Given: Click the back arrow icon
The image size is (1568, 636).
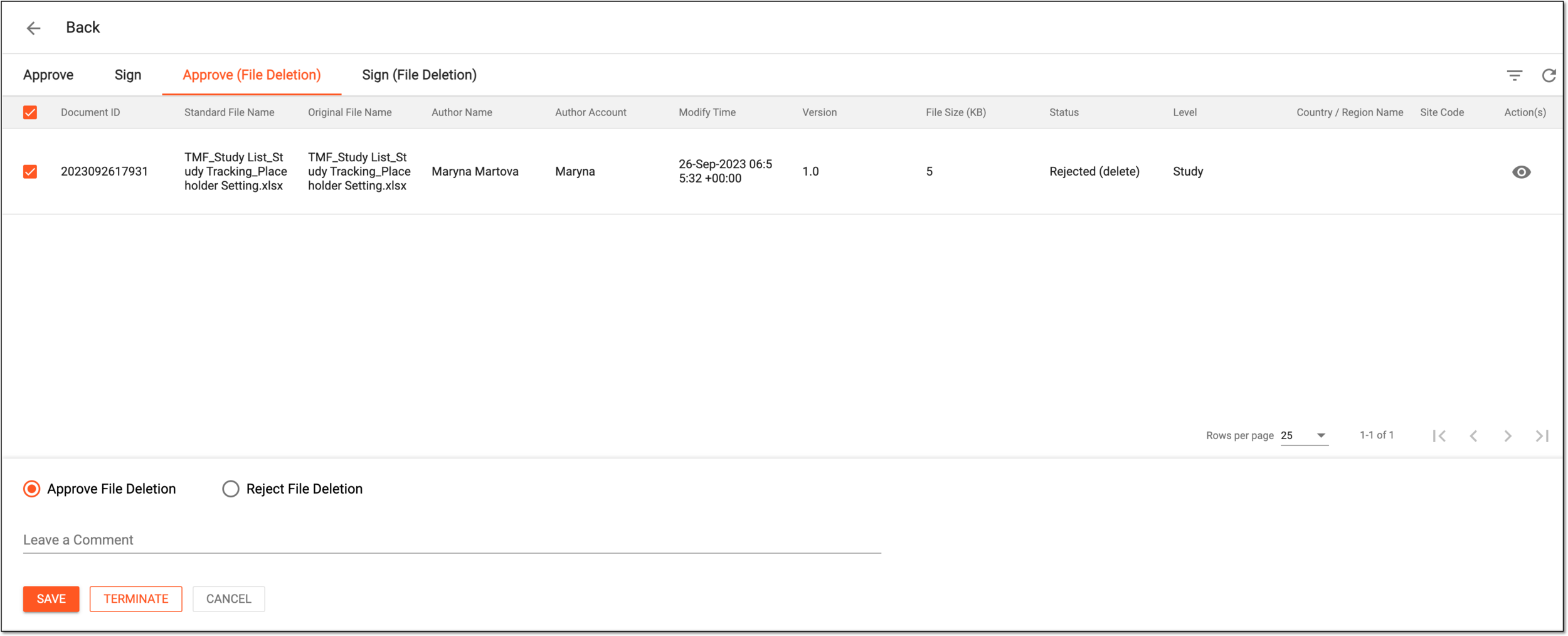Looking at the screenshot, I should click(33, 28).
